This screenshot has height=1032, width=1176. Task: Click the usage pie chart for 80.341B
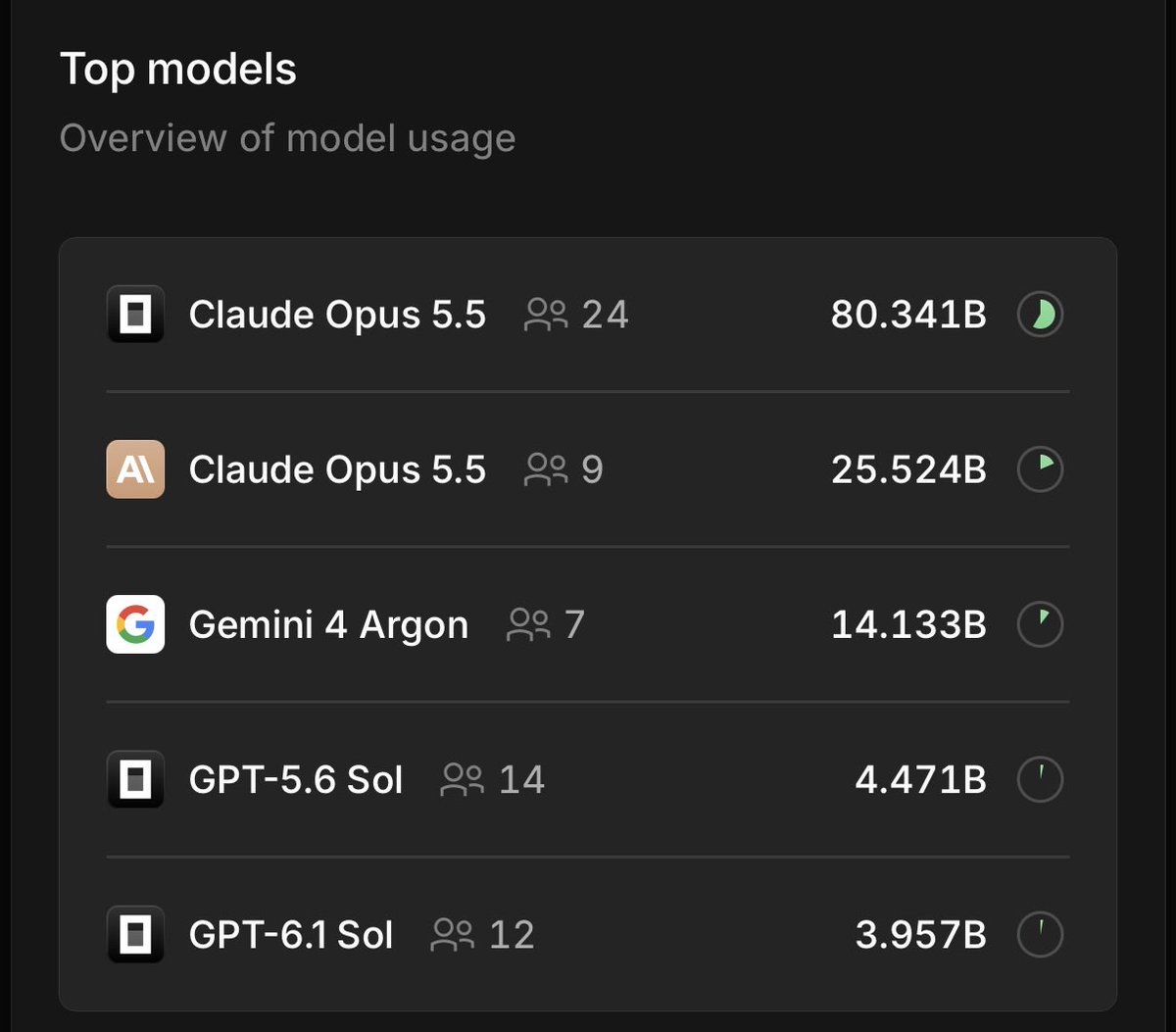[x=1040, y=315]
